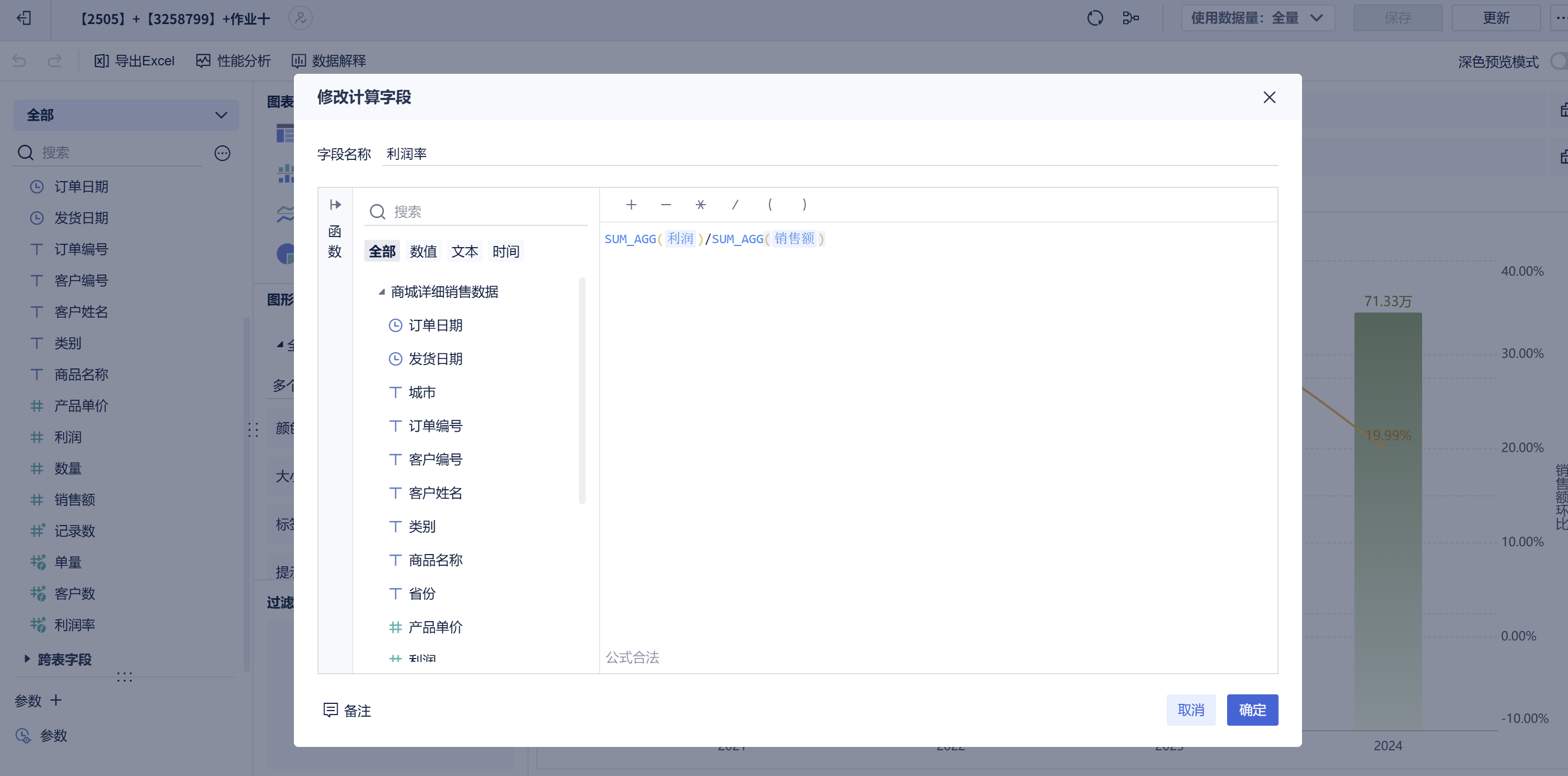Select 记录数 in left field pane

click(74, 531)
